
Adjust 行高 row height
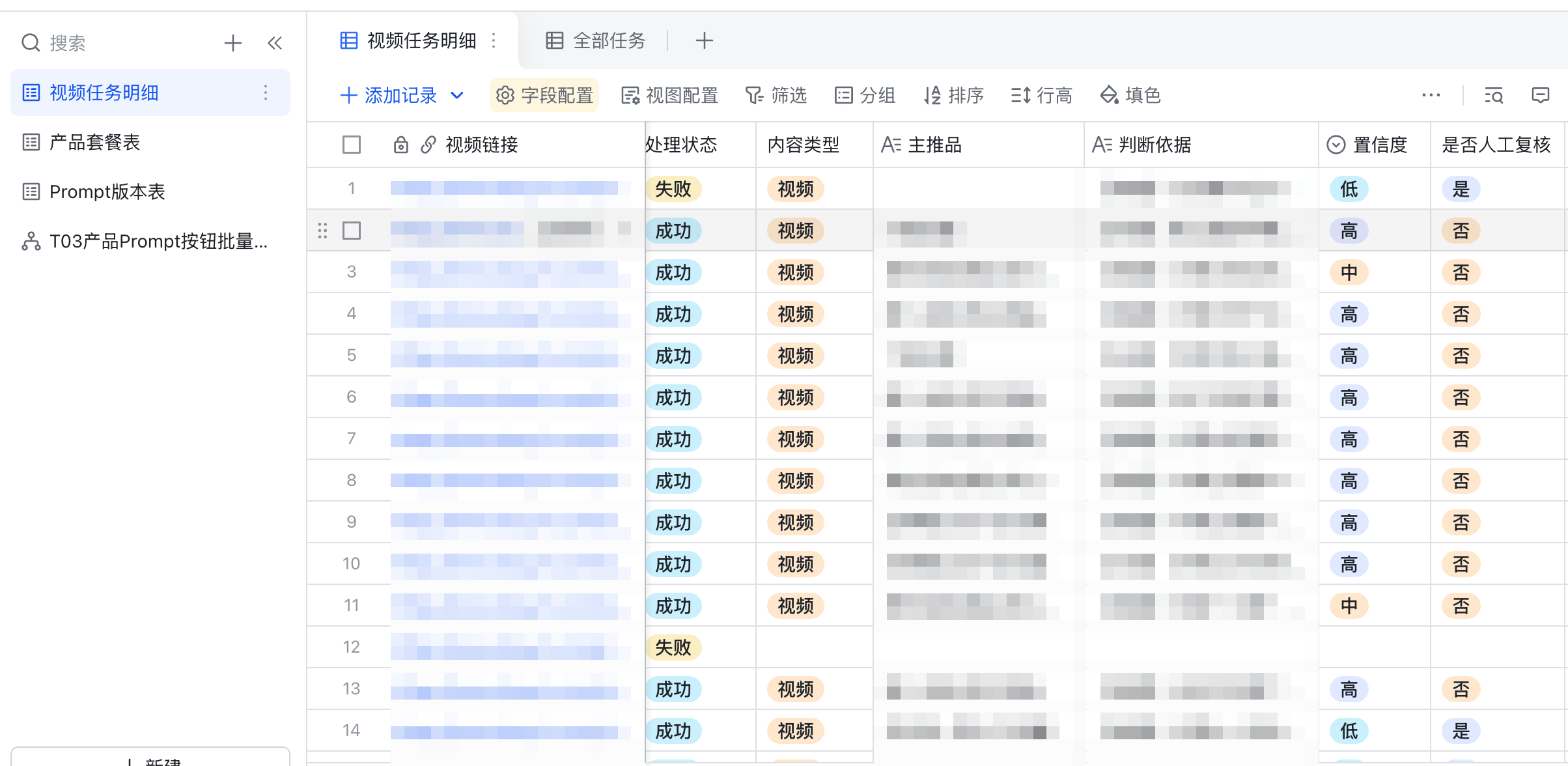pos(1042,95)
